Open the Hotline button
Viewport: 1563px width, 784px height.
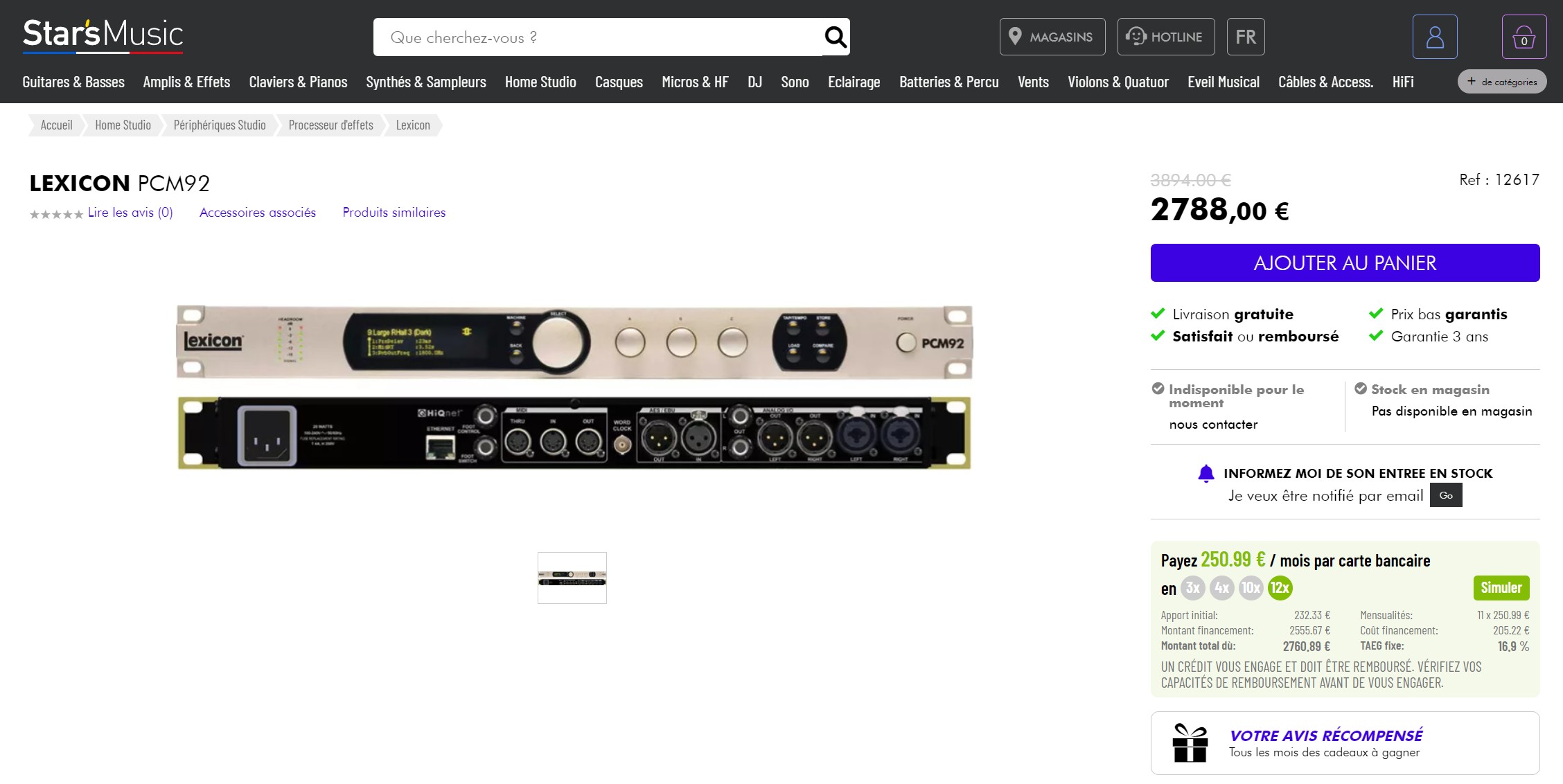click(x=1166, y=37)
